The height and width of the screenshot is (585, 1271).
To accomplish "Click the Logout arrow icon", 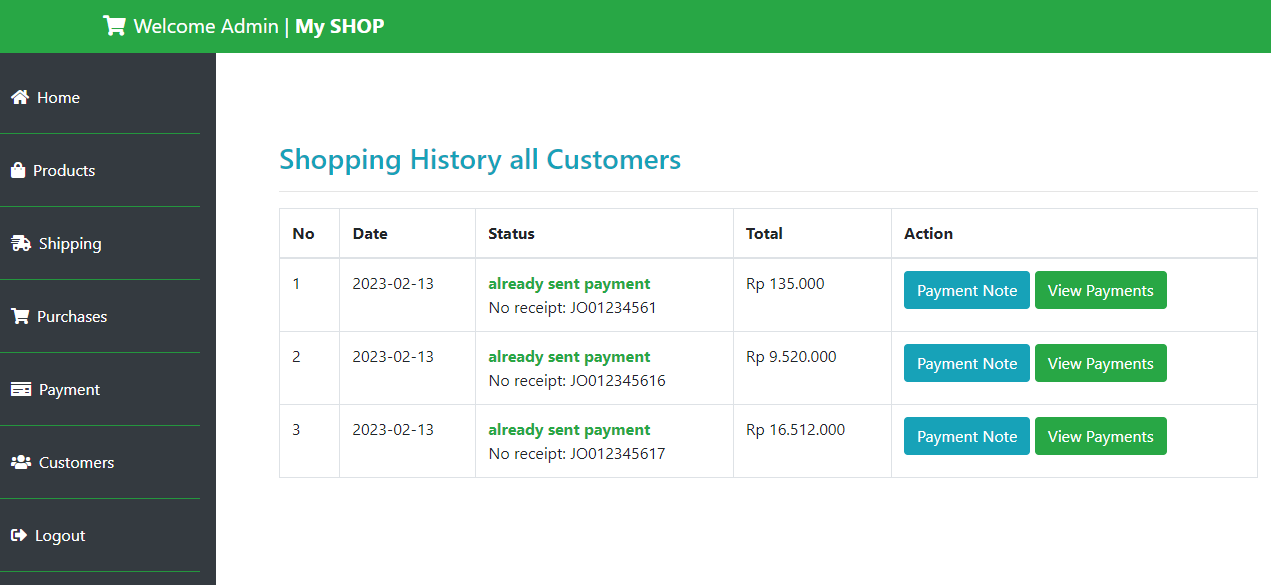I will [x=18, y=535].
